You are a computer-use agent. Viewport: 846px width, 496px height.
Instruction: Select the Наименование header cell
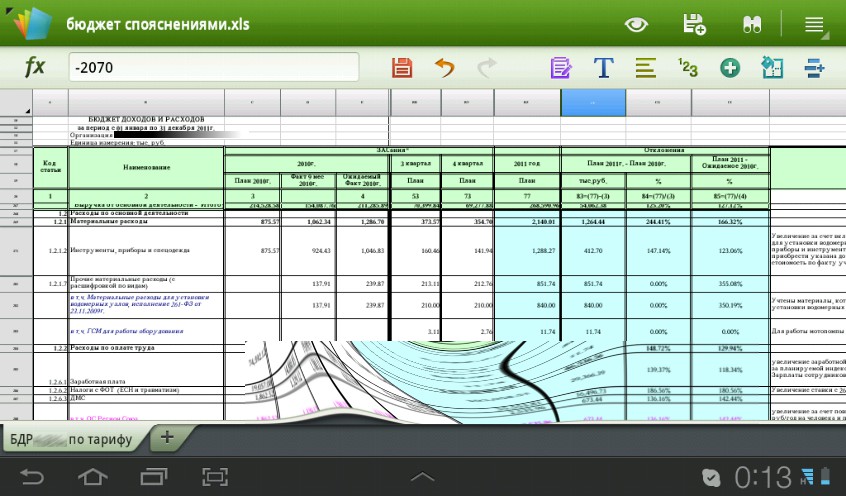146,167
